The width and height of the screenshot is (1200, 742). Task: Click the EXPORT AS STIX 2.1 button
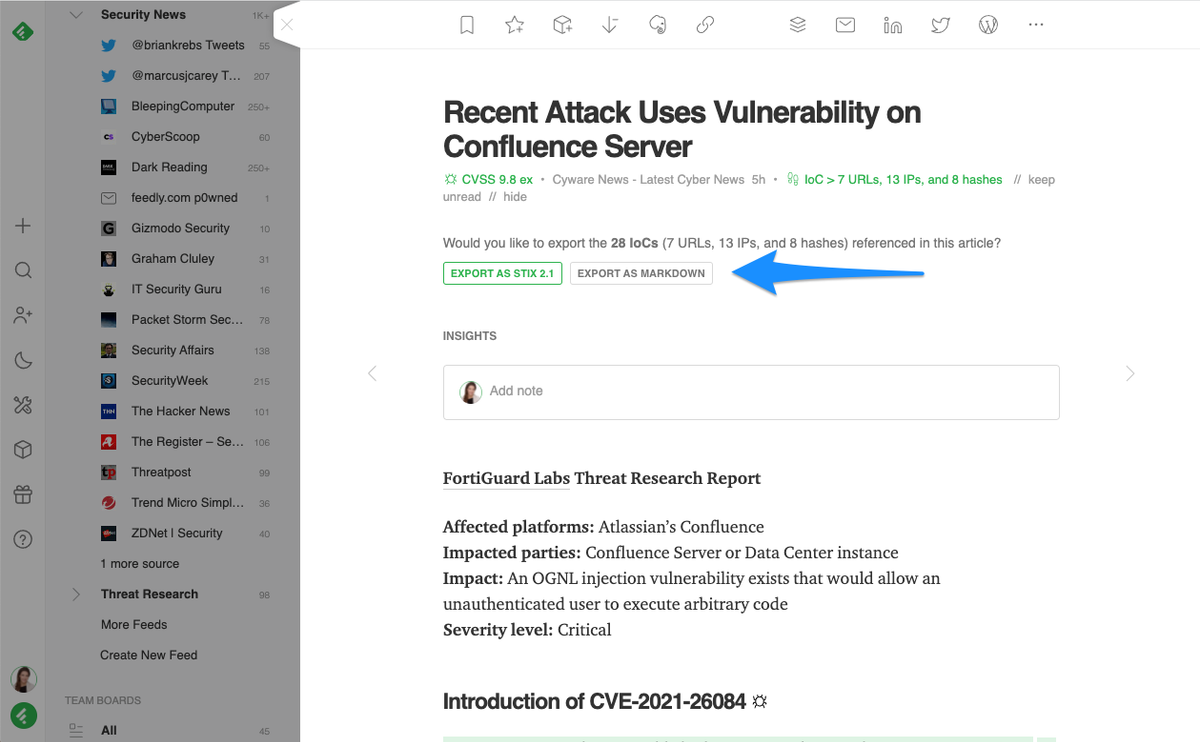[502, 272]
